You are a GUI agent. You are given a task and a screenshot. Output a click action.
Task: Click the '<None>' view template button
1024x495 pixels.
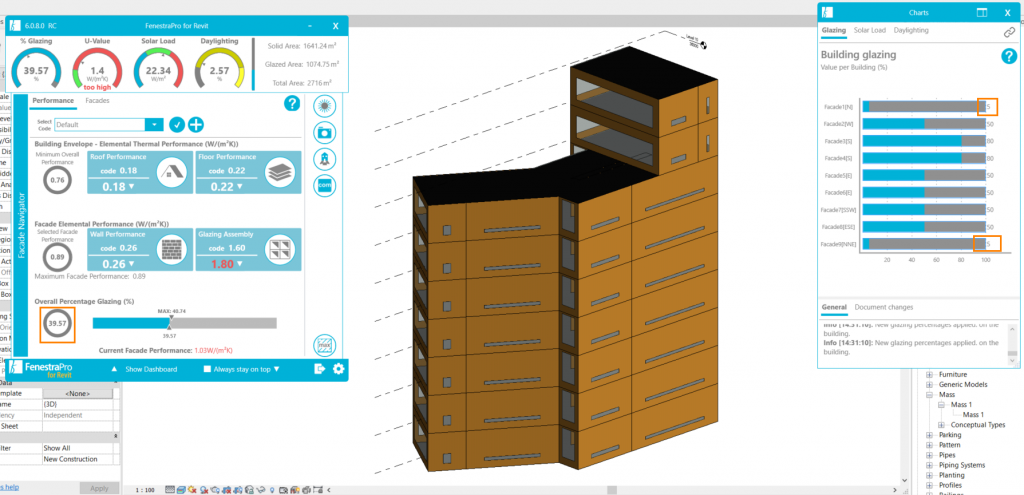coord(77,394)
